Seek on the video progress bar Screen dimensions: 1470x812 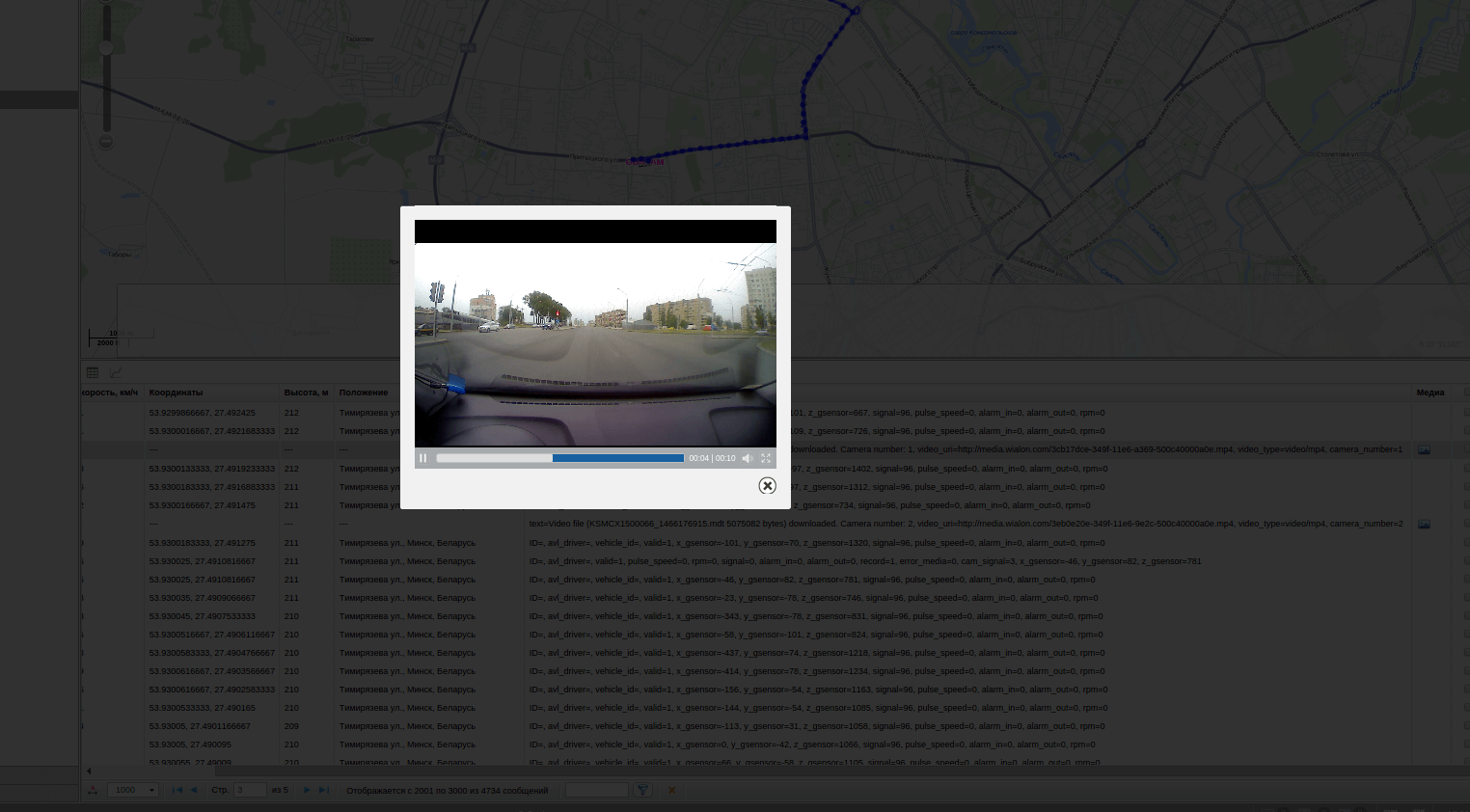coord(559,458)
